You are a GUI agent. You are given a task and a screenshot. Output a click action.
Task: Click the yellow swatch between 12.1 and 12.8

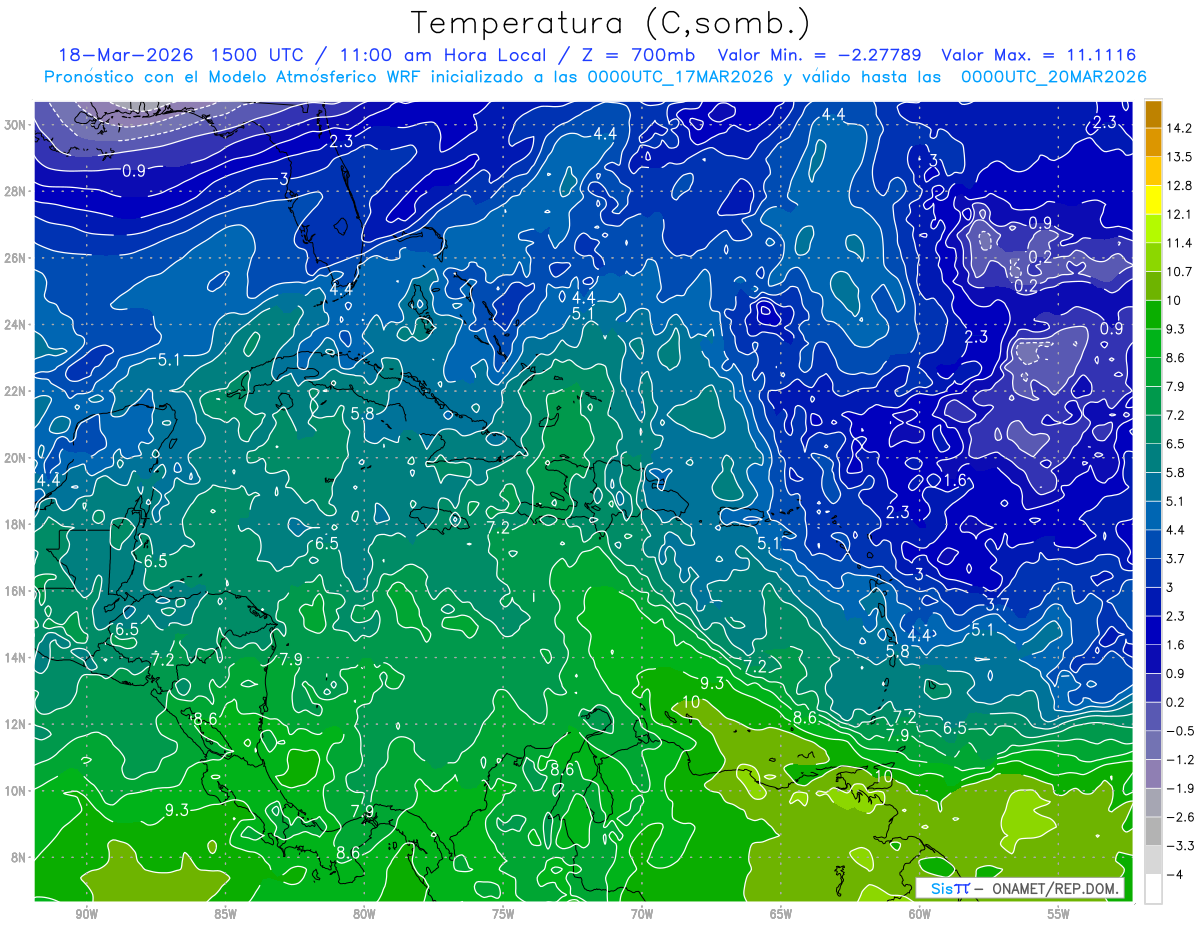1153,200
